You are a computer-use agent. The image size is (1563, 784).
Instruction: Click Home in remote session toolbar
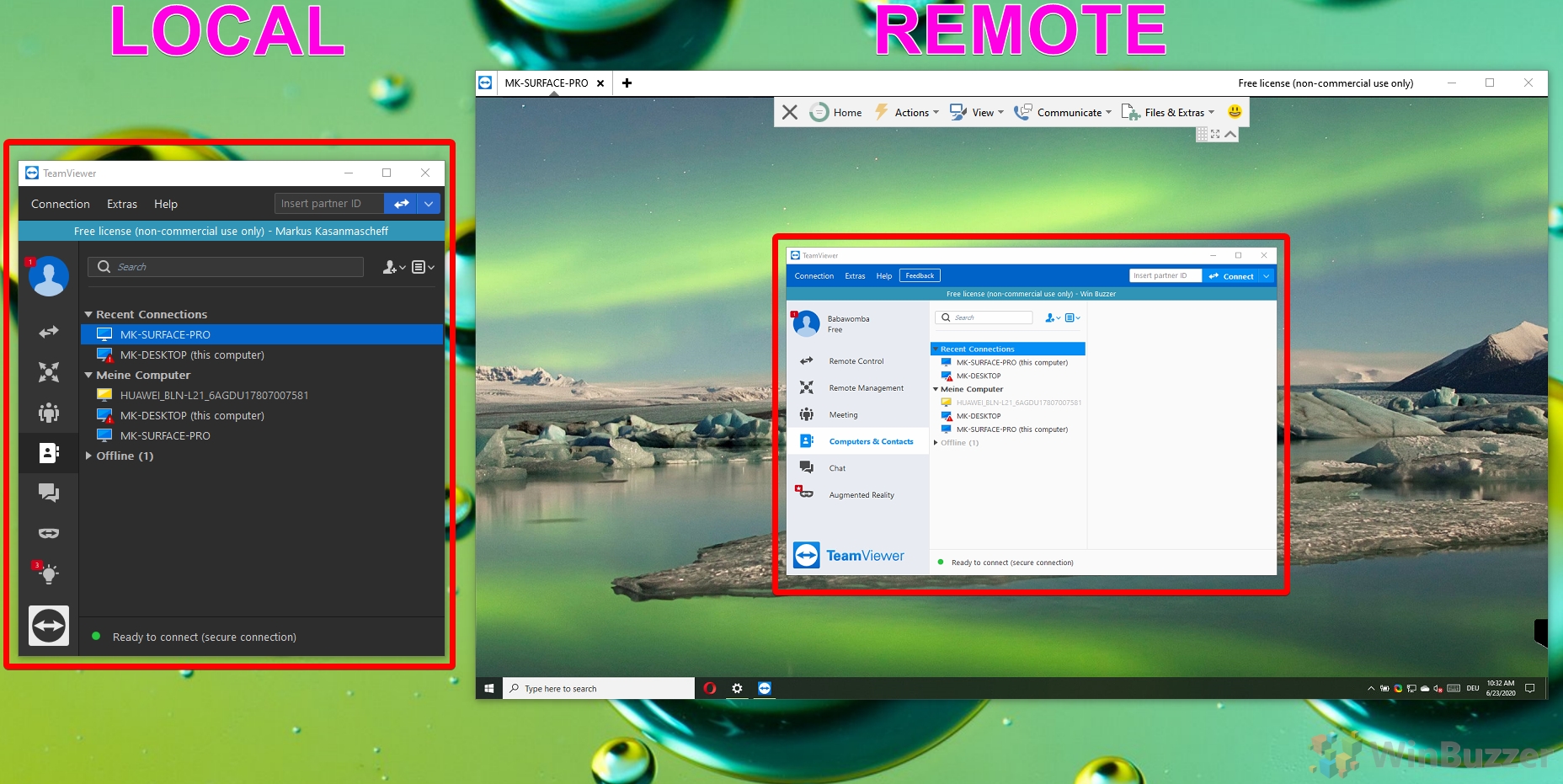pos(835,112)
